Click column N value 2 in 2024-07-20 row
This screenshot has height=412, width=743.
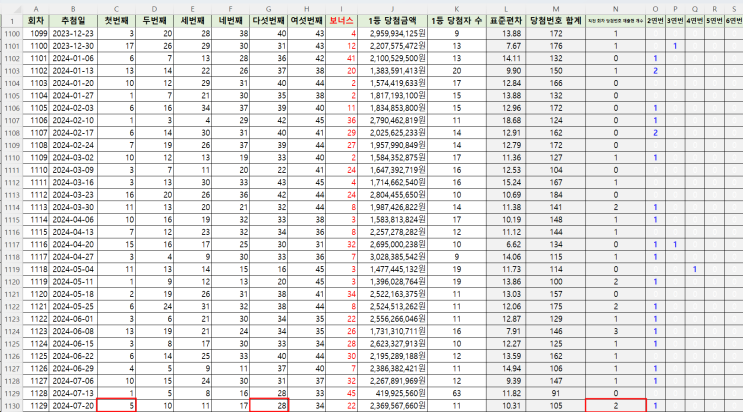click(x=616, y=406)
